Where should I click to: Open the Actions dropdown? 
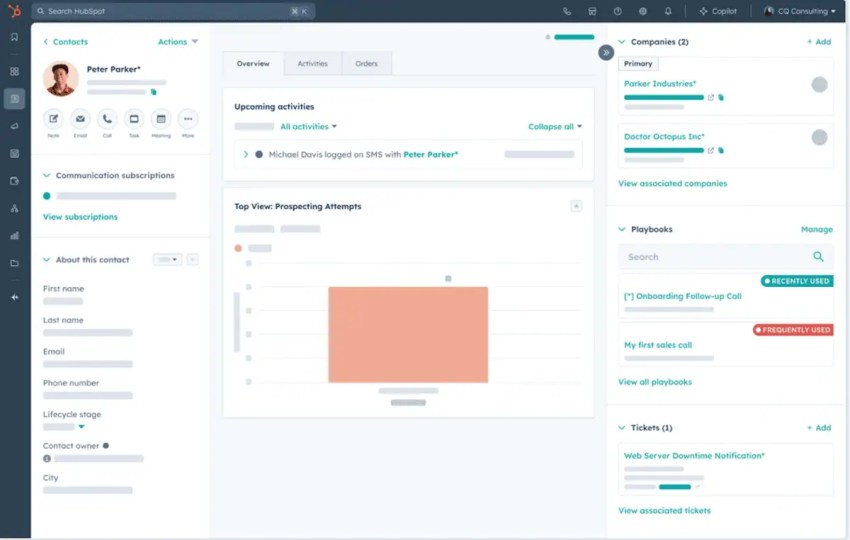coord(178,42)
